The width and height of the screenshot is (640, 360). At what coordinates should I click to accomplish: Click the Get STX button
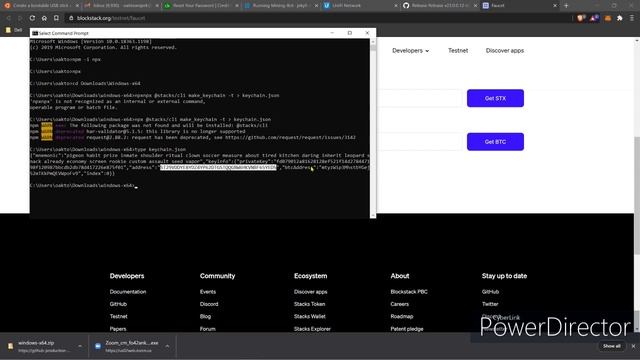pyautogui.click(x=495, y=98)
